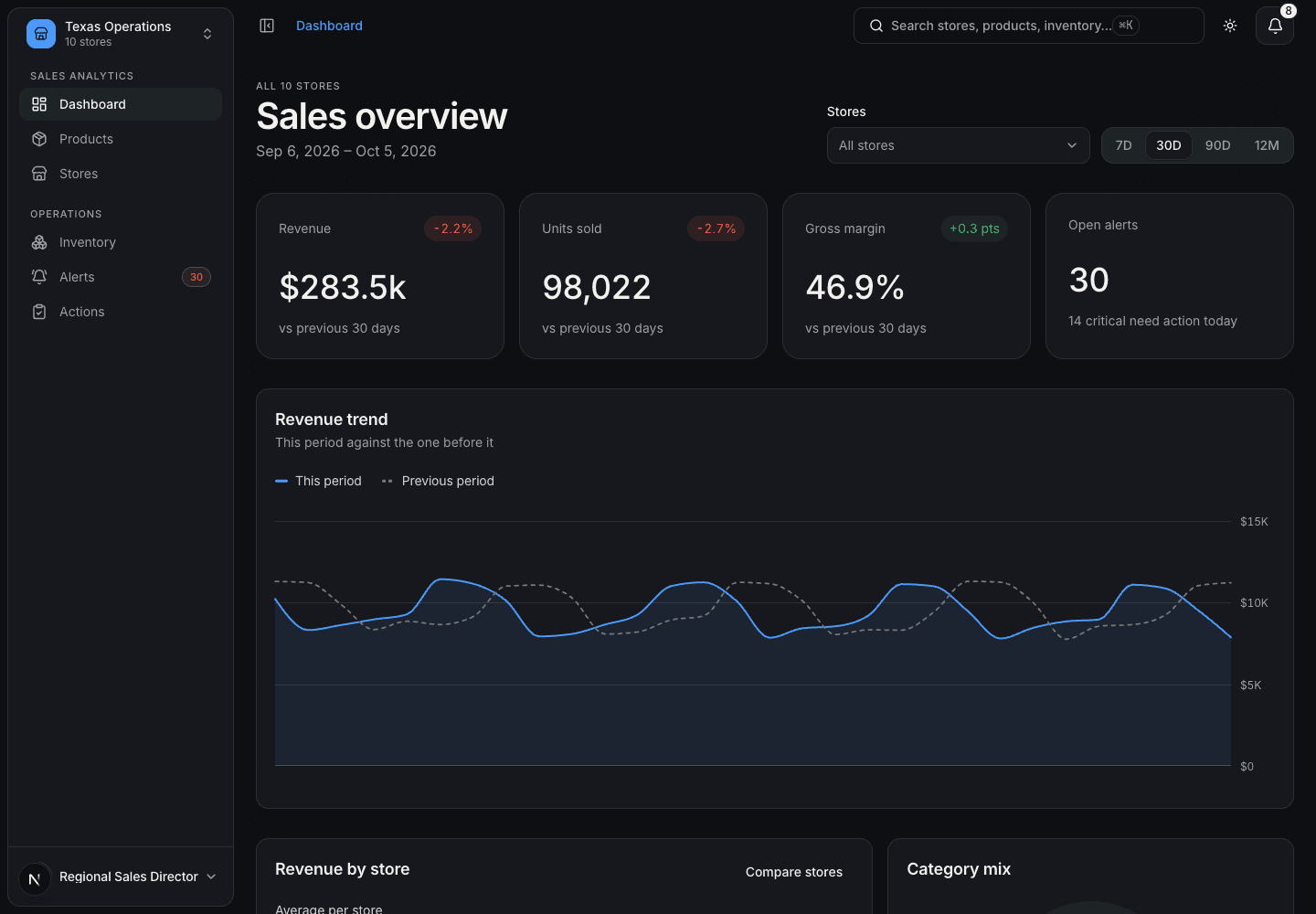Toggle the This period legend entry
Viewport: 1316px width, 914px height.
pyautogui.click(x=318, y=481)
